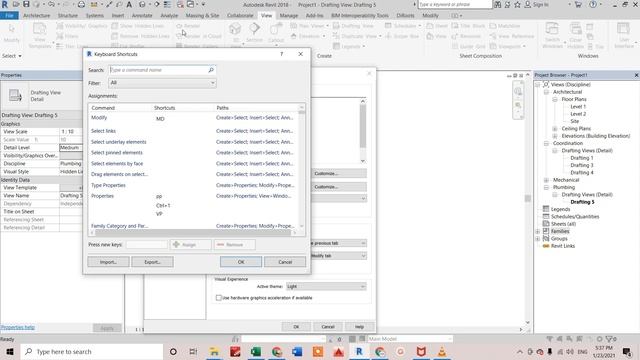Click the shopping cart icon in title bar
The image size is (640, 360).
(578, 4)
